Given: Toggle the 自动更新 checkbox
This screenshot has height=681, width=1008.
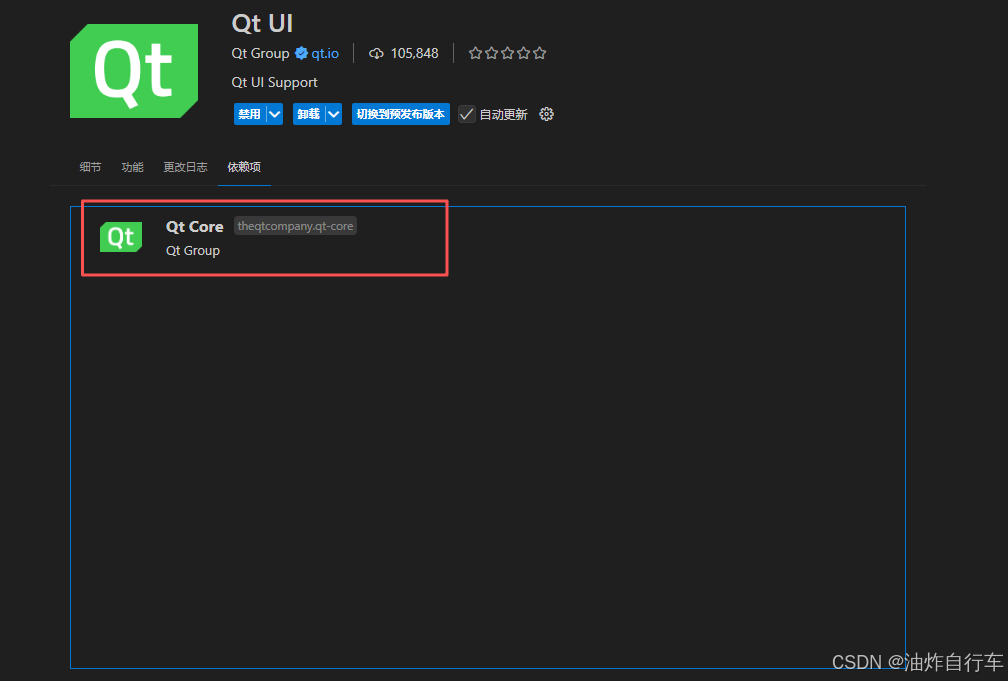Looking at the screenshot, I should pos(467,114).
